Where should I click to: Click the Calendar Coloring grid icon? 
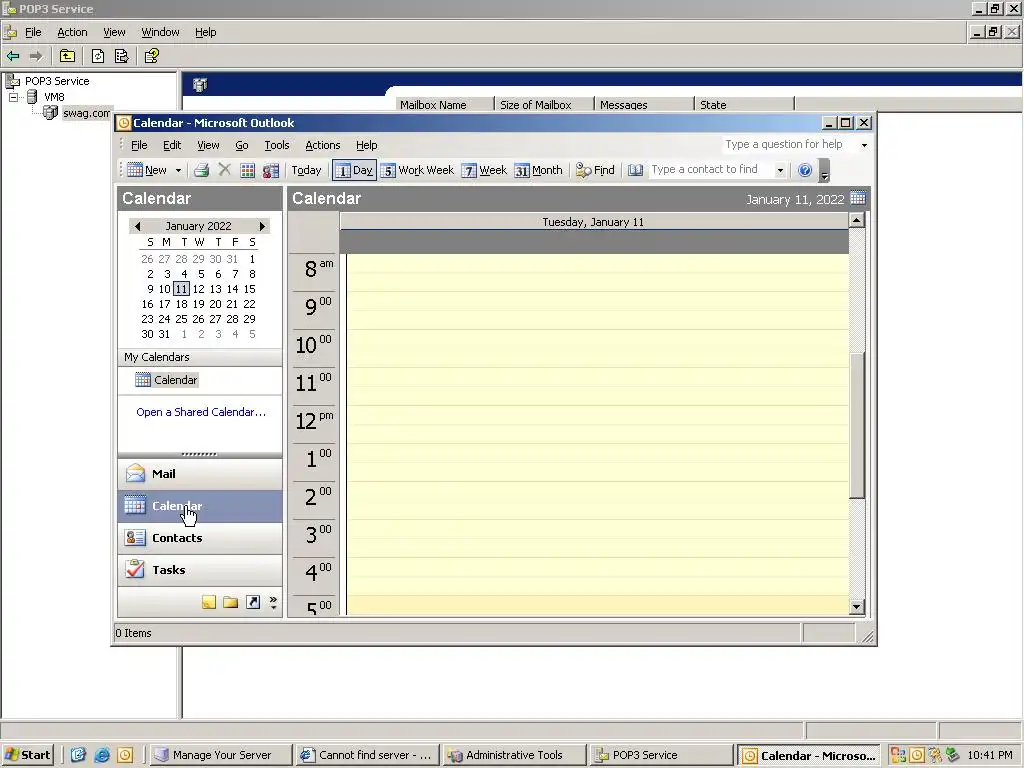(248, 170)
